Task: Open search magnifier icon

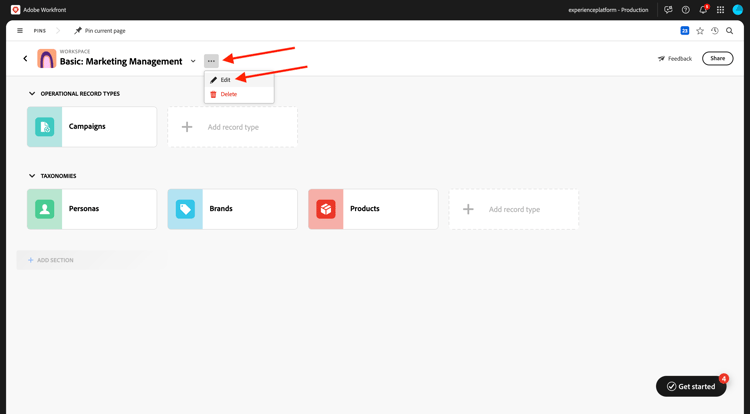Action: click(x=729, y=31)
